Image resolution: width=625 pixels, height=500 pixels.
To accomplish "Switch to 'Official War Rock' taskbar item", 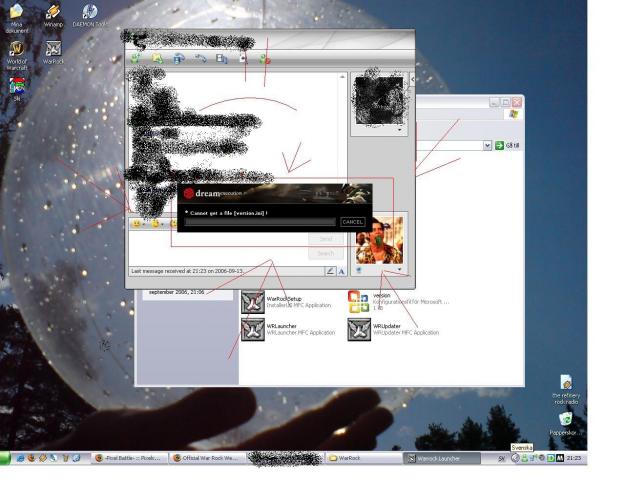I will (206, 458).
